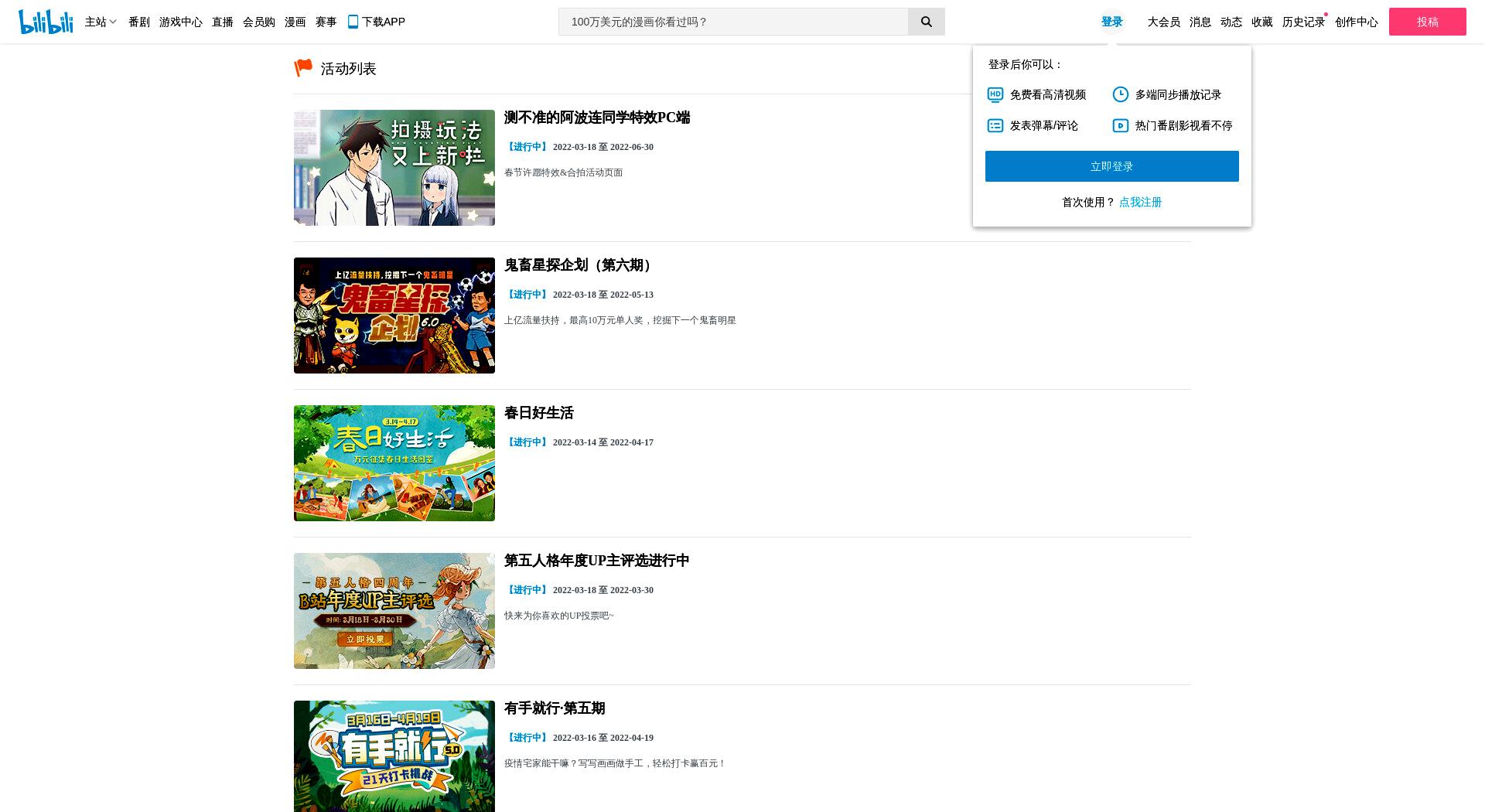
Task: Click description 疫情宅家能干嘛？写写画画做手工
Action: tap(615, 763)
